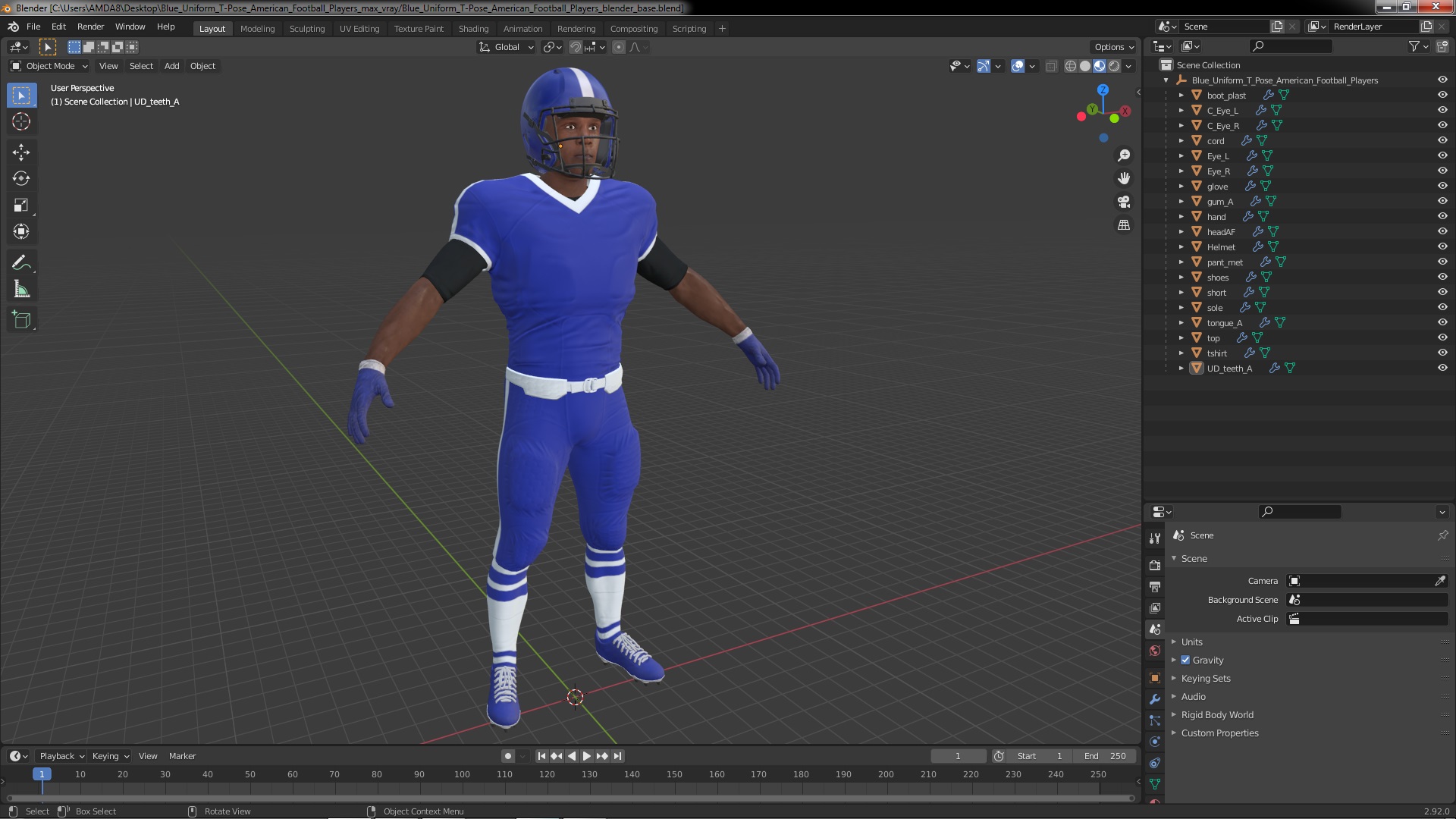Expand the shoes tree item
1456x819 pixels.
[x=1181, y=278]
